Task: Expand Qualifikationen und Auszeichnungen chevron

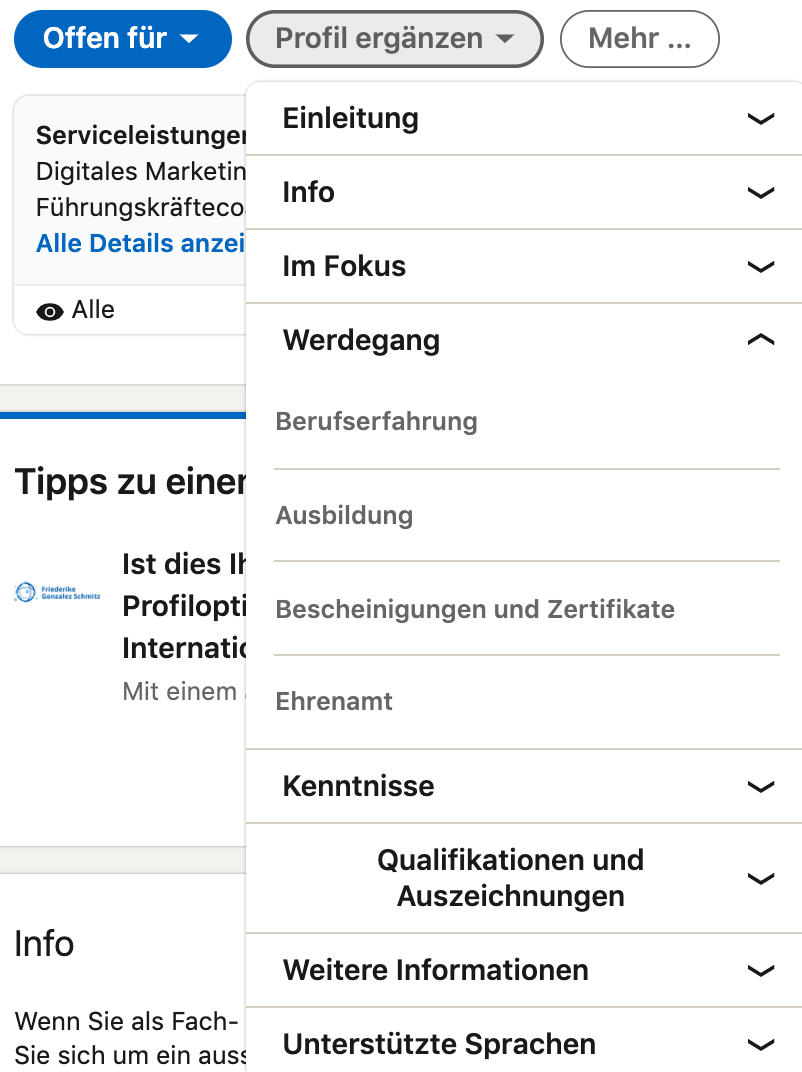Action: [x=760, y=879]
